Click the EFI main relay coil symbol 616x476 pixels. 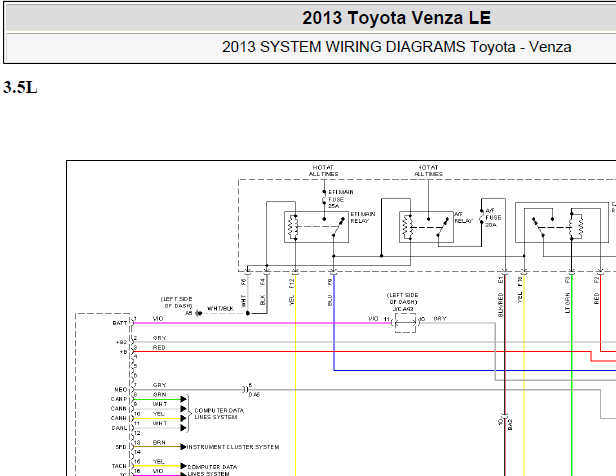pos(292,227)
